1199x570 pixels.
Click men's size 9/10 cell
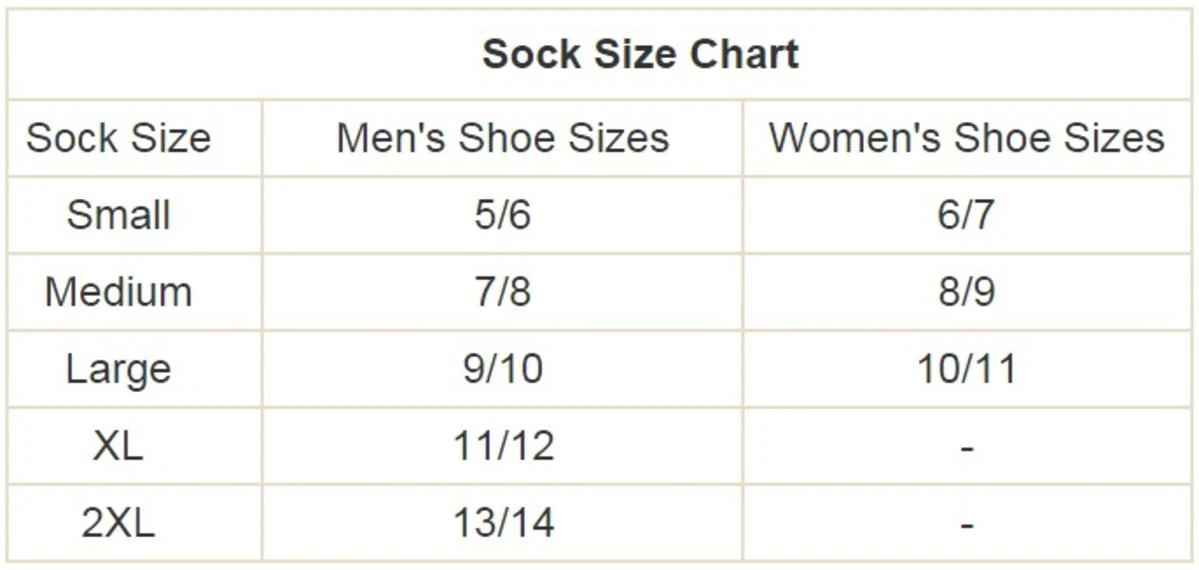[502, 369]
